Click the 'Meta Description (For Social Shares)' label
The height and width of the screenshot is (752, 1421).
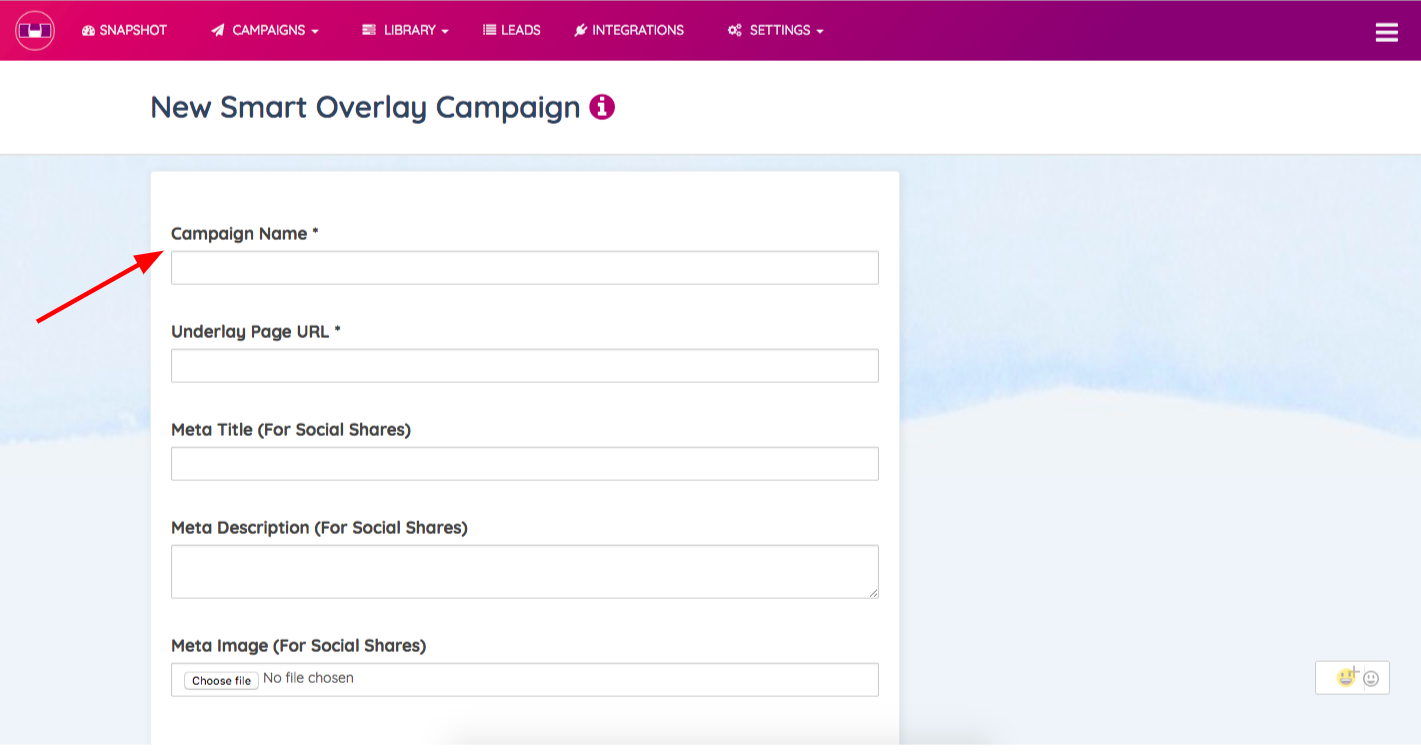tap(319, 528)
